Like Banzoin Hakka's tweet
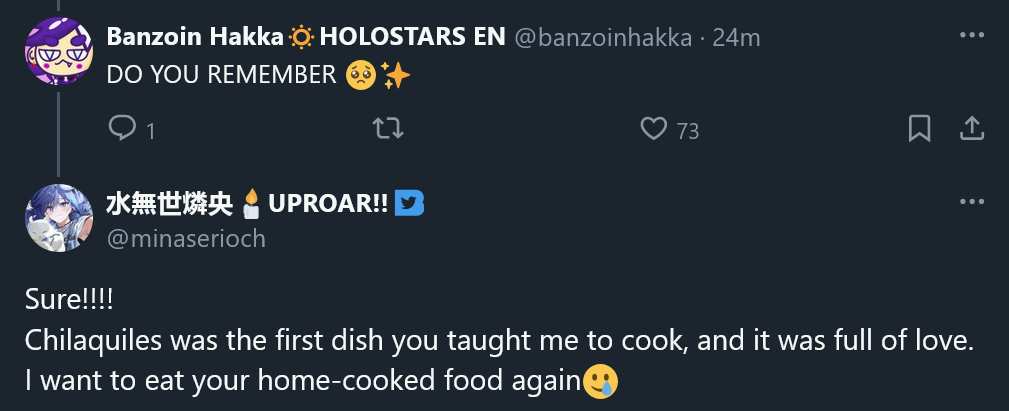The image size is (1009, 411). (653, 129)
